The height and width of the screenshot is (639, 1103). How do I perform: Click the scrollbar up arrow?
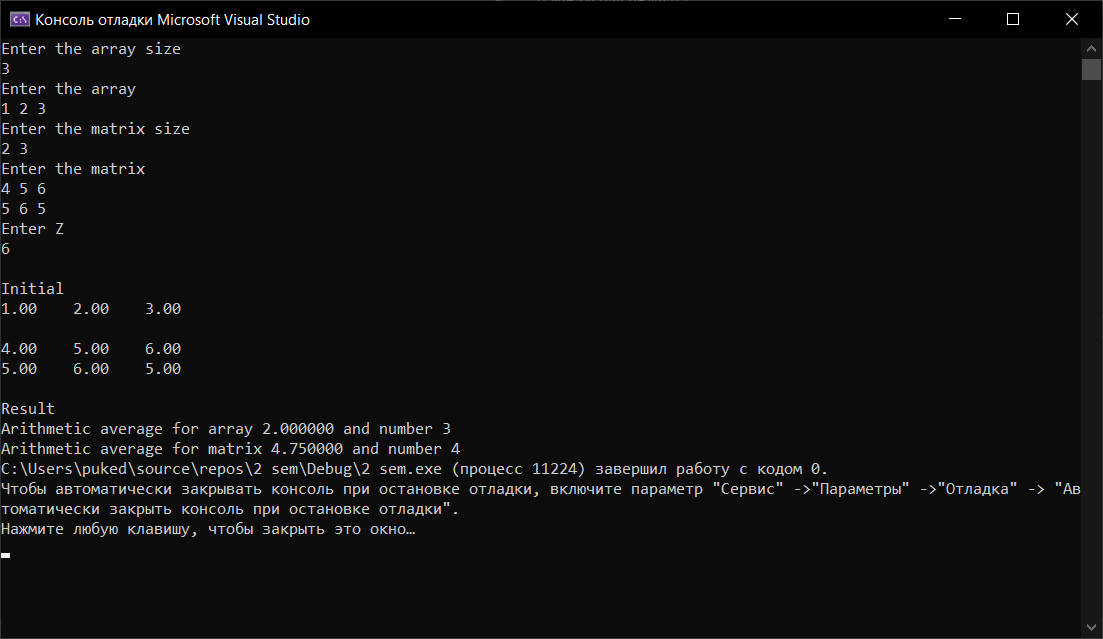pyautogui.click(x=1091, y=48)
